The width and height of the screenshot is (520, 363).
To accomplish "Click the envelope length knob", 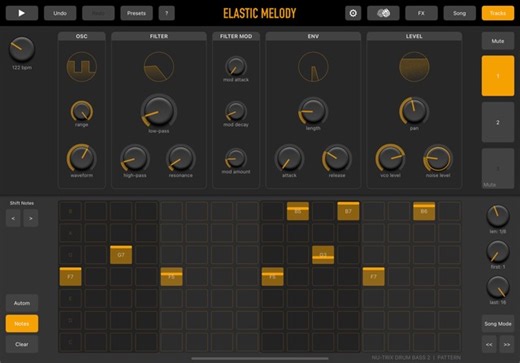I will [313, 111].
